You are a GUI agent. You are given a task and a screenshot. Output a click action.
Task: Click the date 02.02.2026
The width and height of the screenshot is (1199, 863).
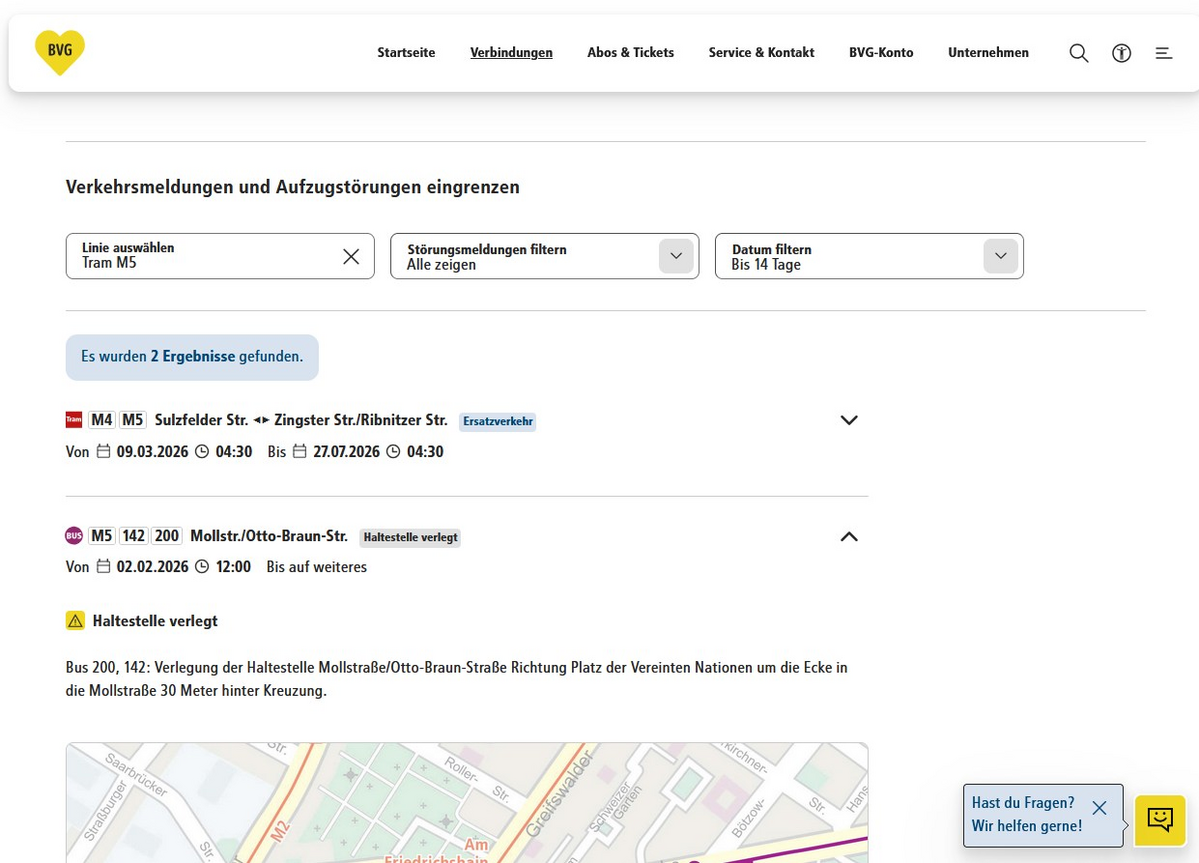152,566
